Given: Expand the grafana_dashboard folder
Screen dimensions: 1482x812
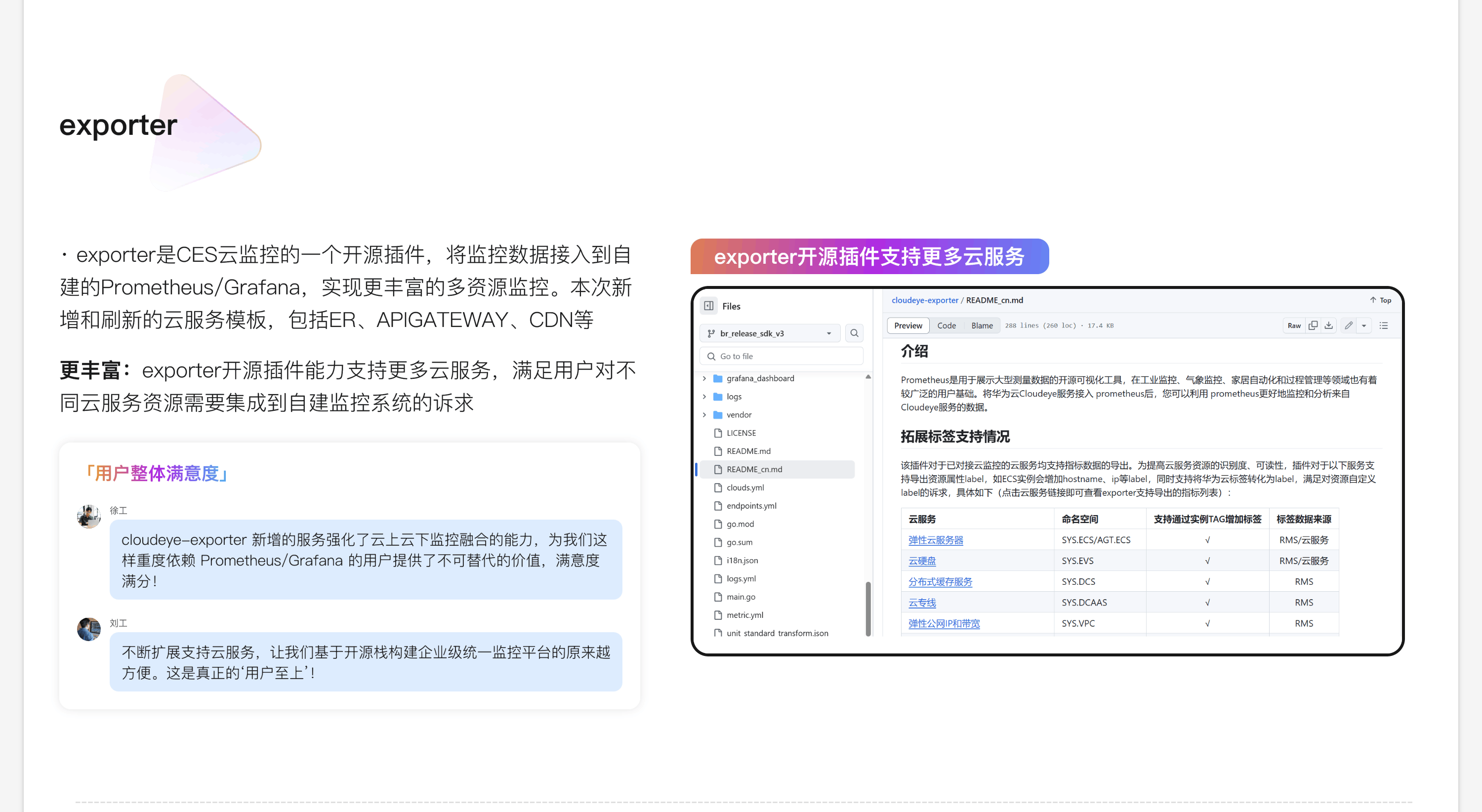Looking at the screenshot, I should click(704, 378).
